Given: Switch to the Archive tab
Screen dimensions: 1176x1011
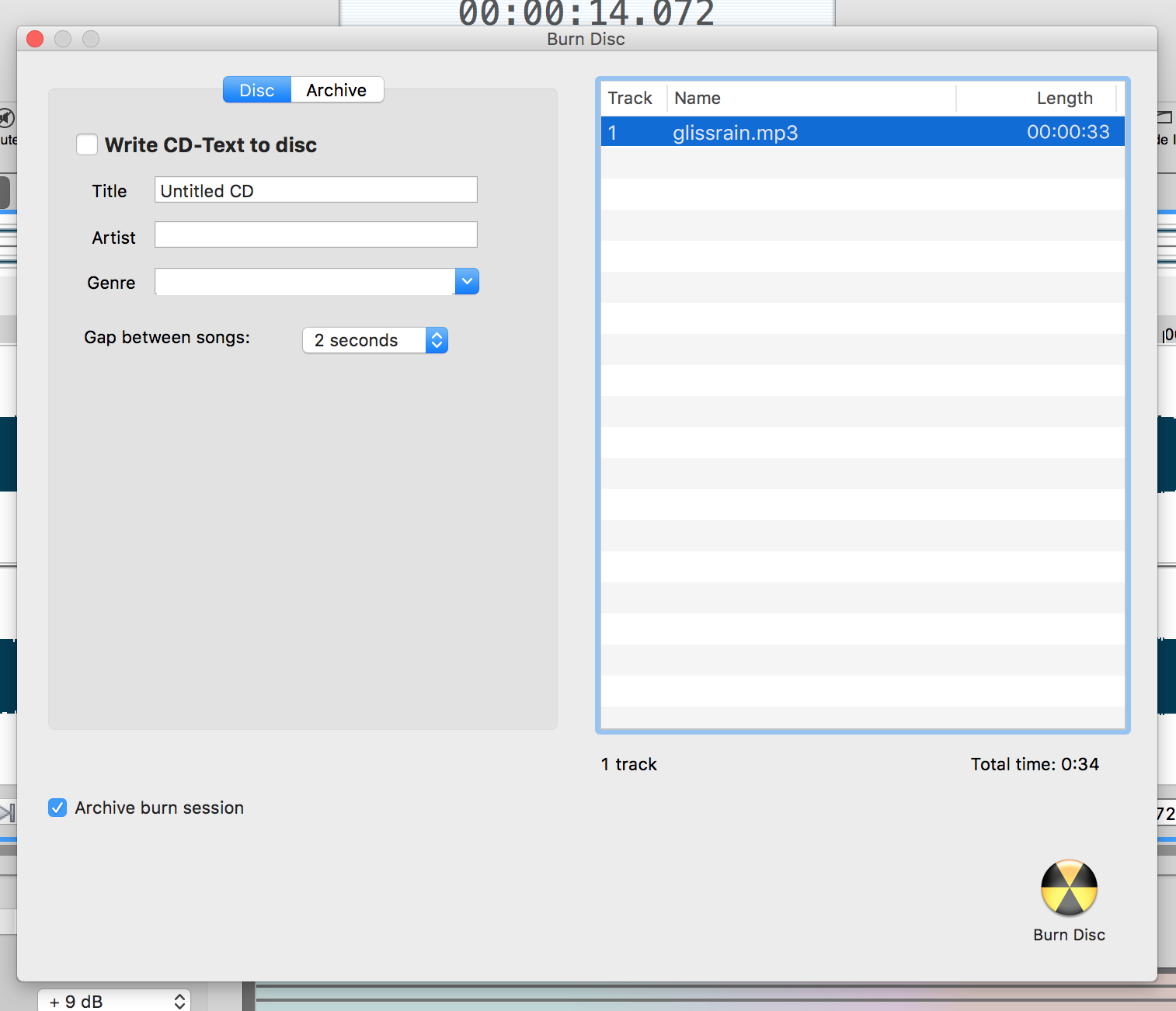Looking at the screenshot, I should point(336,89).
